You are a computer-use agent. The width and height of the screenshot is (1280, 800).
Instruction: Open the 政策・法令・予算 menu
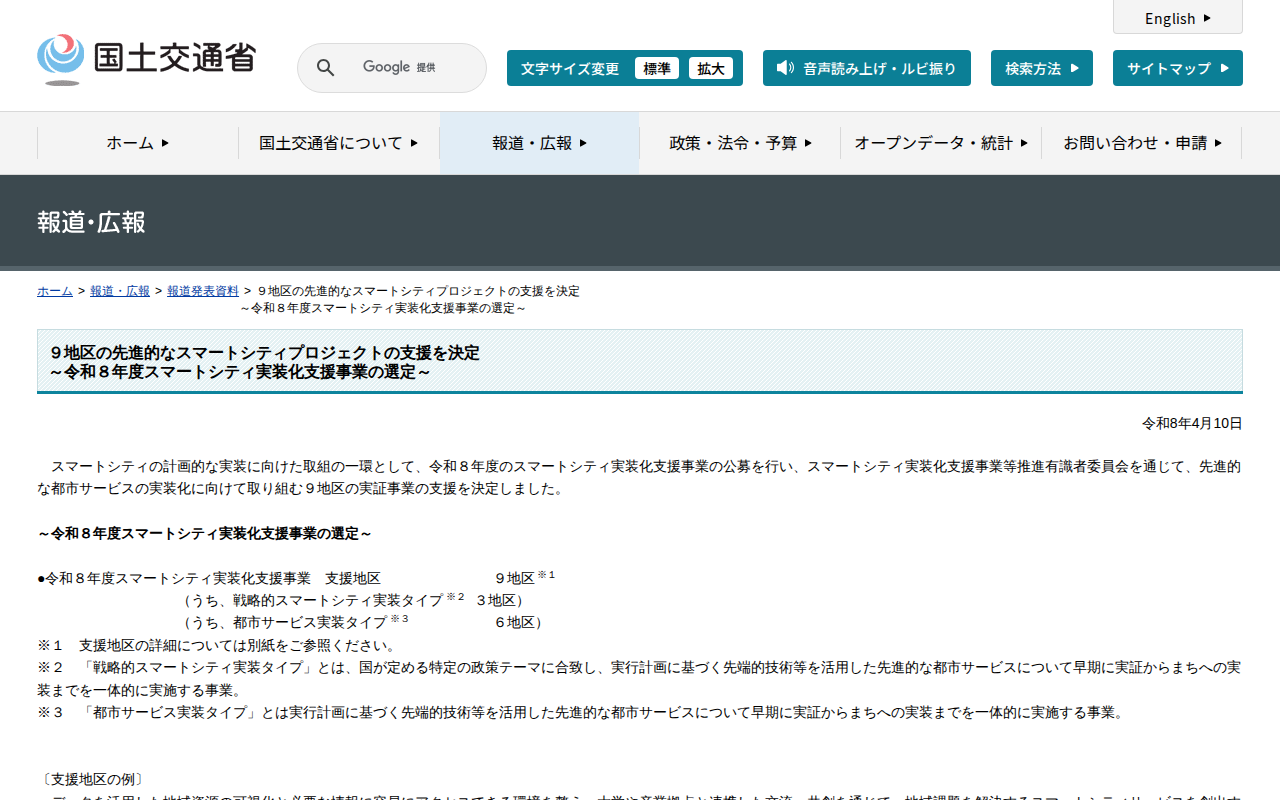[x=740, y=143]
